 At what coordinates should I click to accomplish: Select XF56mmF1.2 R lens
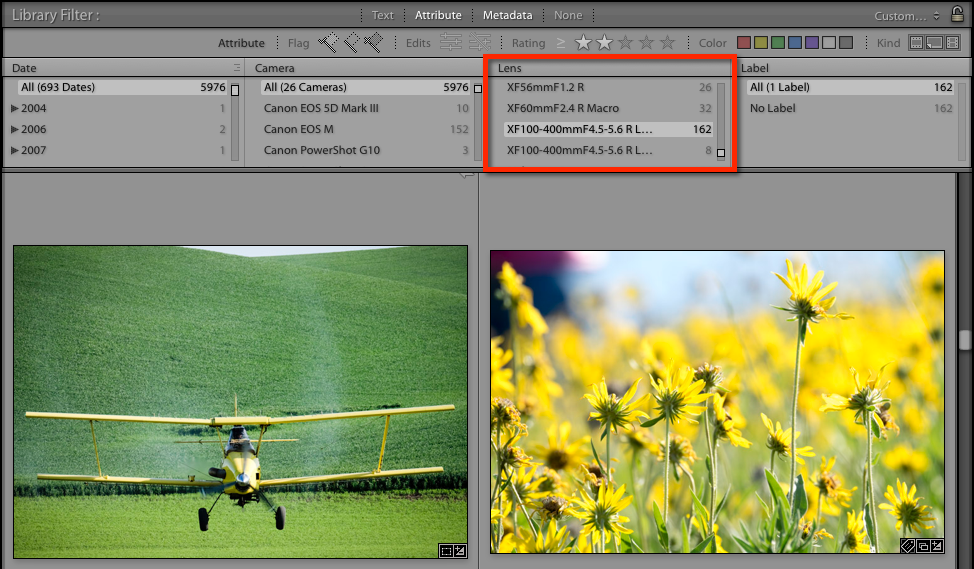coord(609,87)
